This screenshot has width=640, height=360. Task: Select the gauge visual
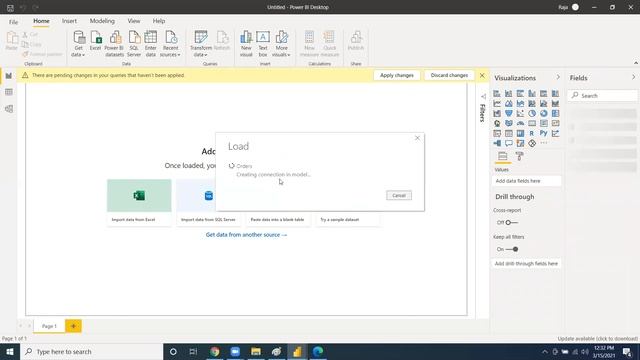click(520, 123)
